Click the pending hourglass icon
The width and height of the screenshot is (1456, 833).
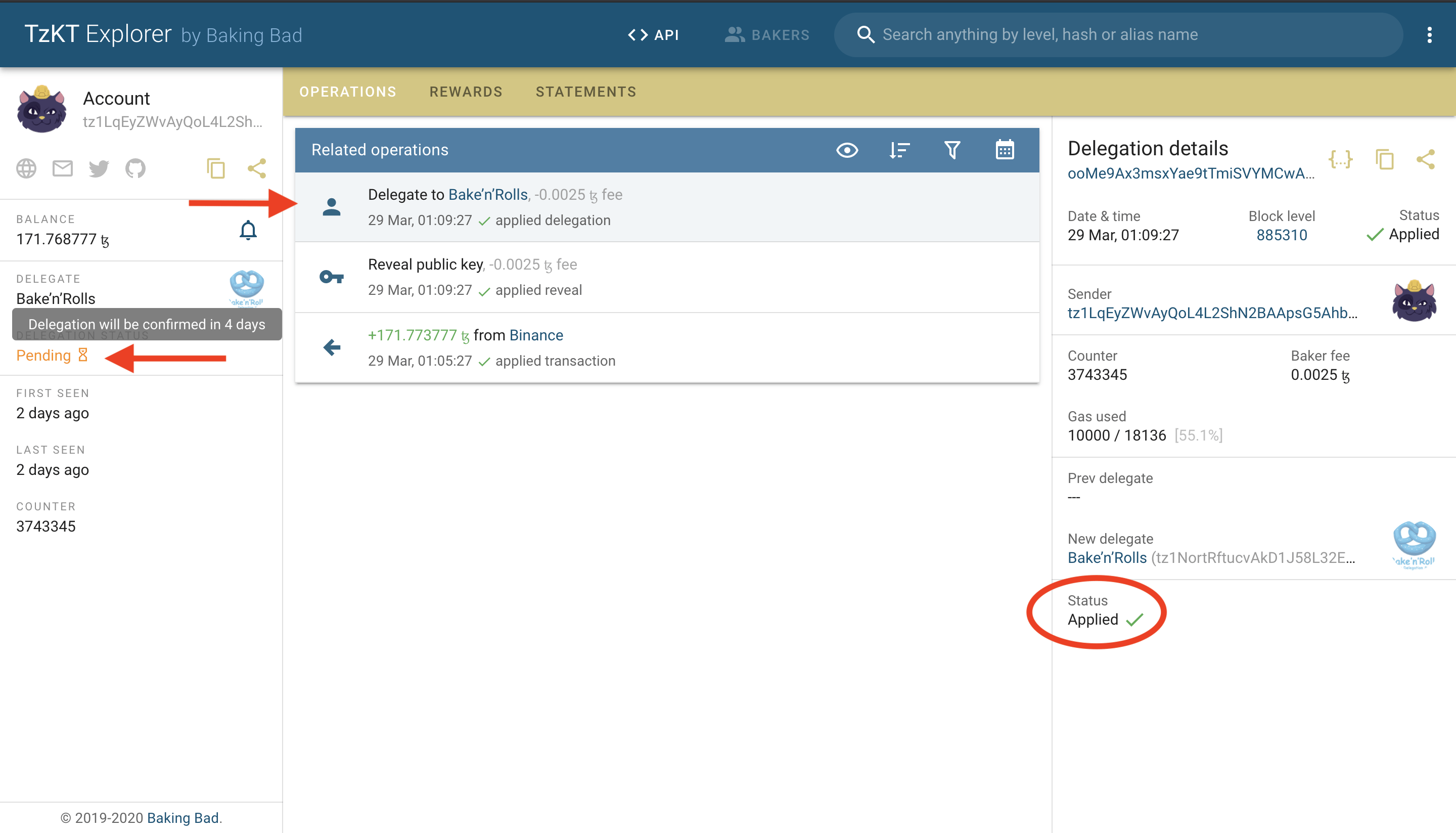tap(83, 355)
